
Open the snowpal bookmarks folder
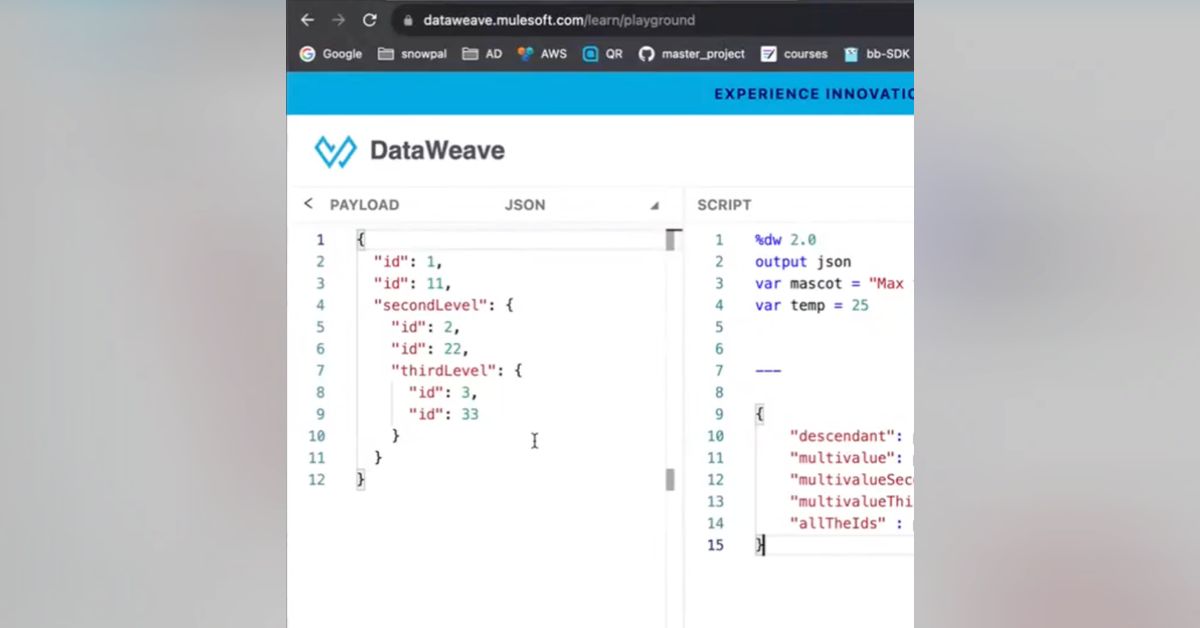(x=411, y=54)
